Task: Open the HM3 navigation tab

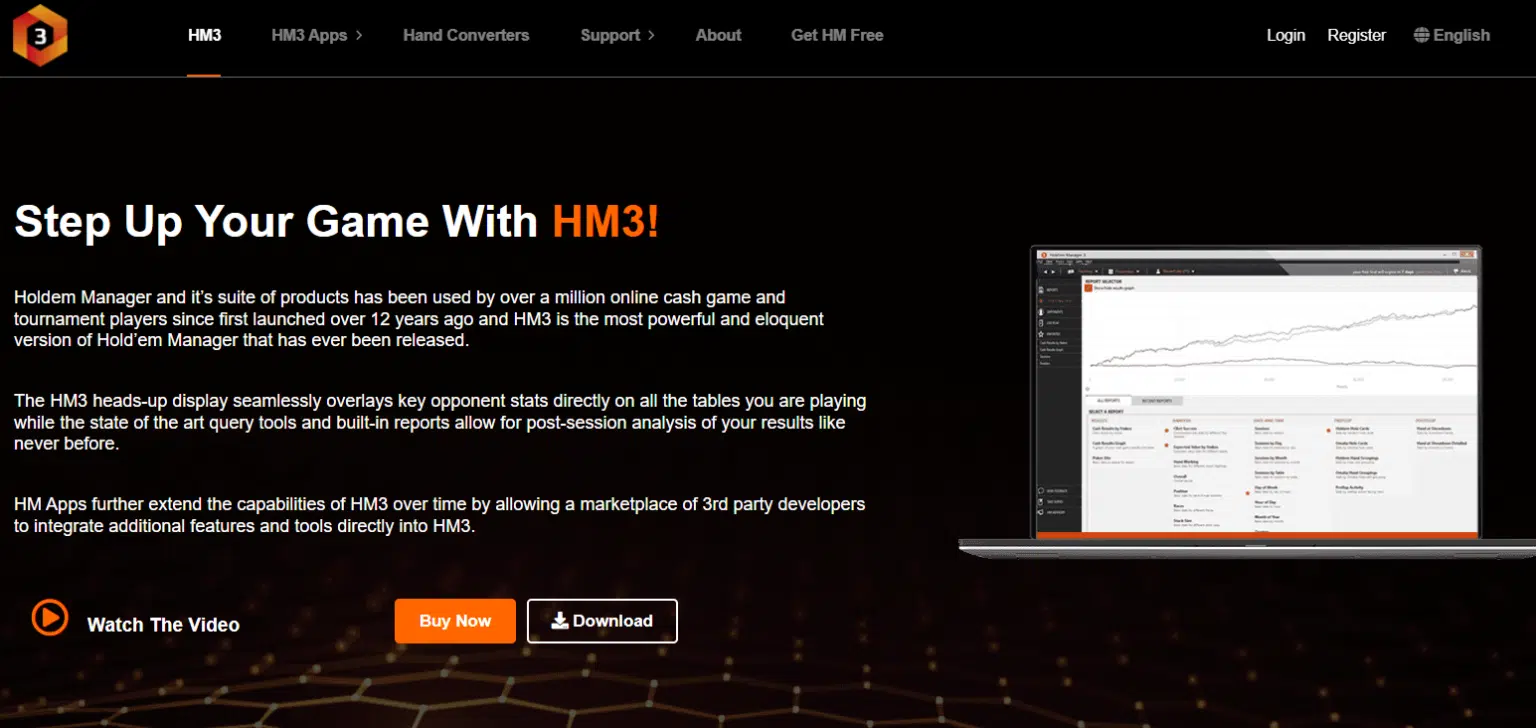Action: click(204, 35)
